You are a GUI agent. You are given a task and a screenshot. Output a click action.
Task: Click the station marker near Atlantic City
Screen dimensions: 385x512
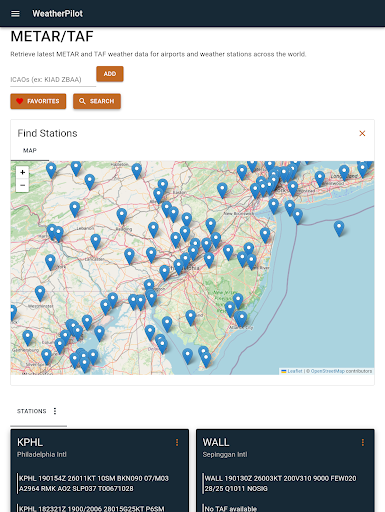(241, 319)
